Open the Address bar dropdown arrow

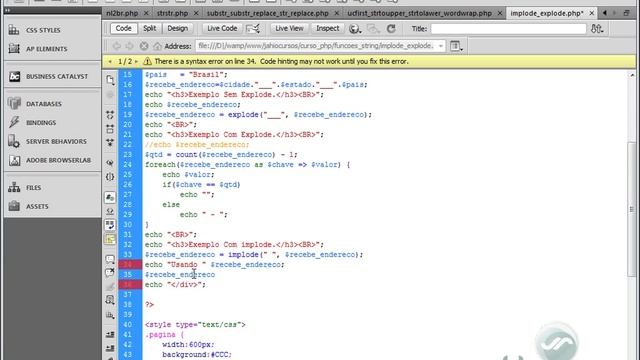tap(441, 46)
